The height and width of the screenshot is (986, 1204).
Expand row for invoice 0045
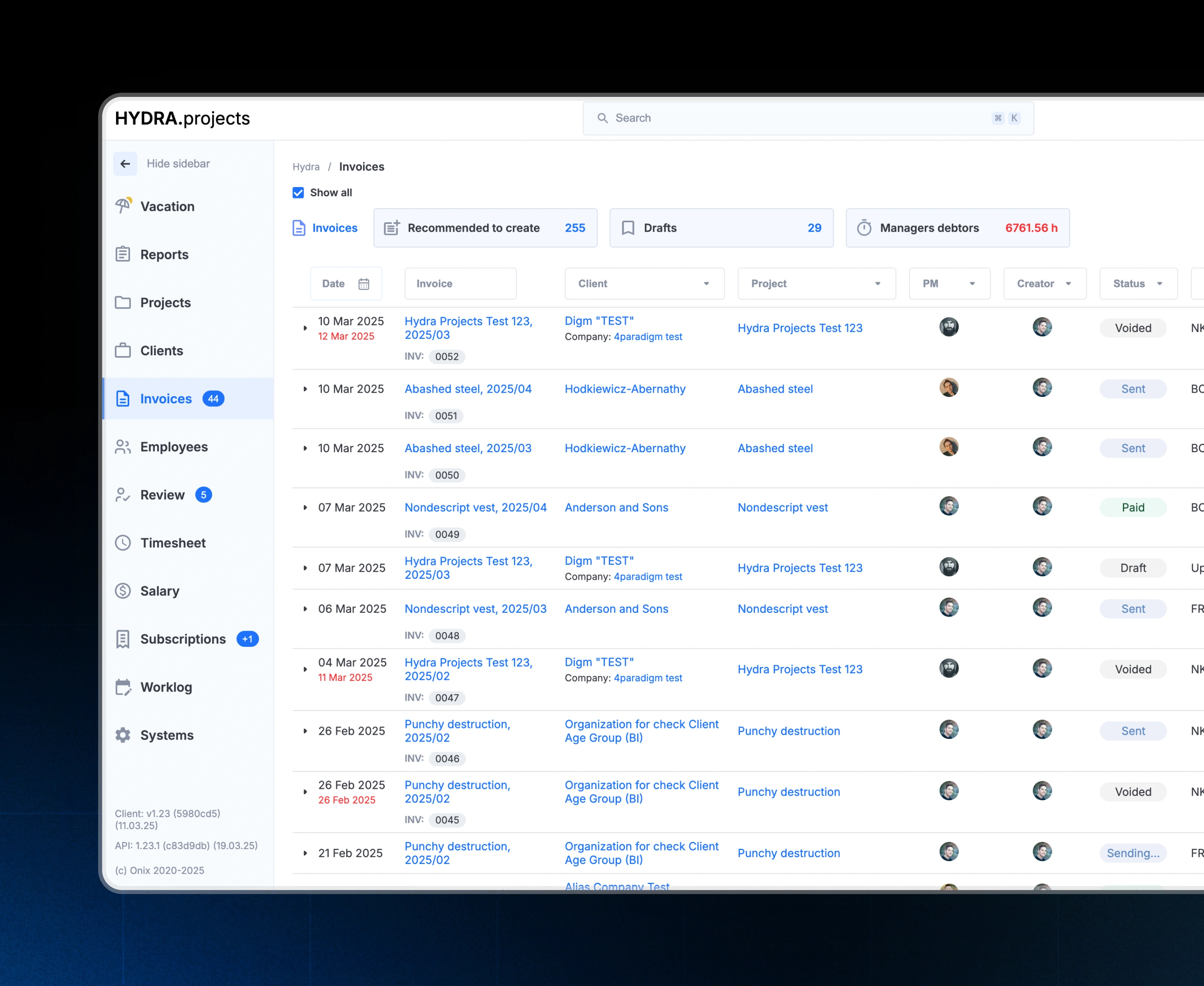(305, 792)
